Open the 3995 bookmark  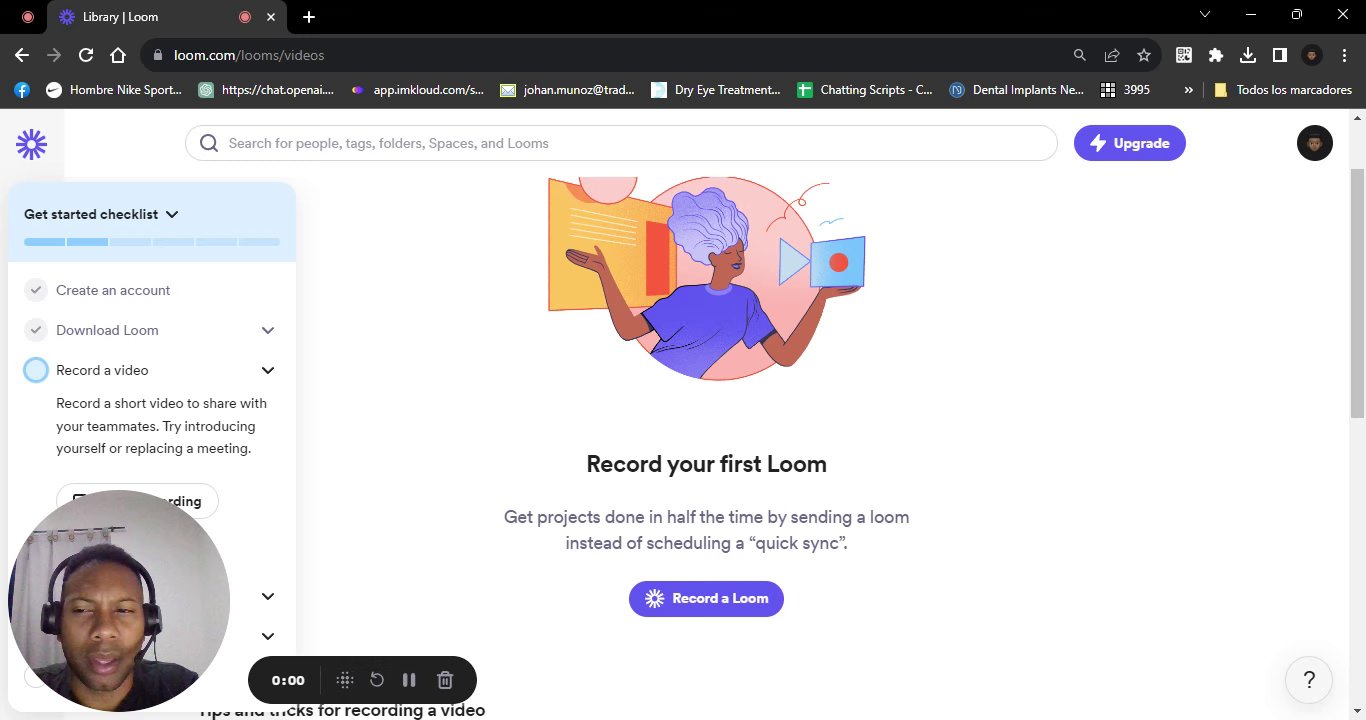tap(1125, 90)
